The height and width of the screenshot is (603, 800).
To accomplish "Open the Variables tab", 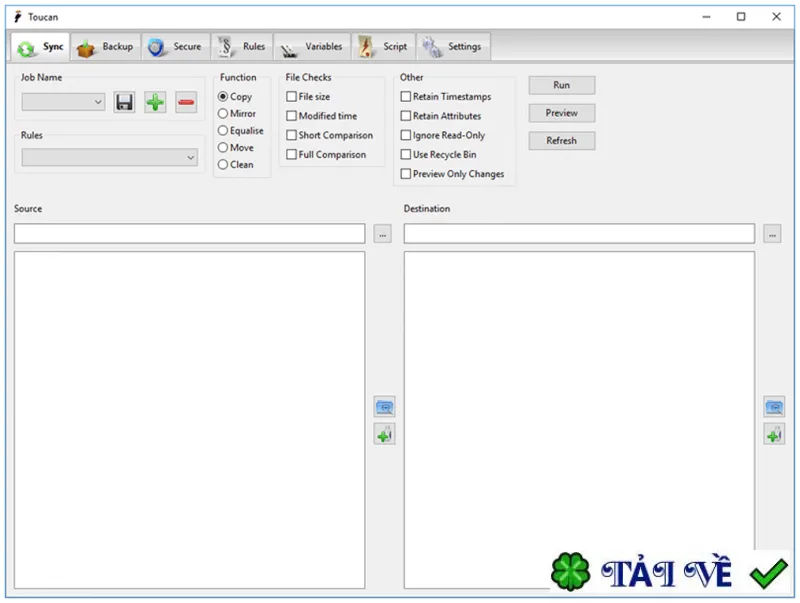I will click(312, 47).
